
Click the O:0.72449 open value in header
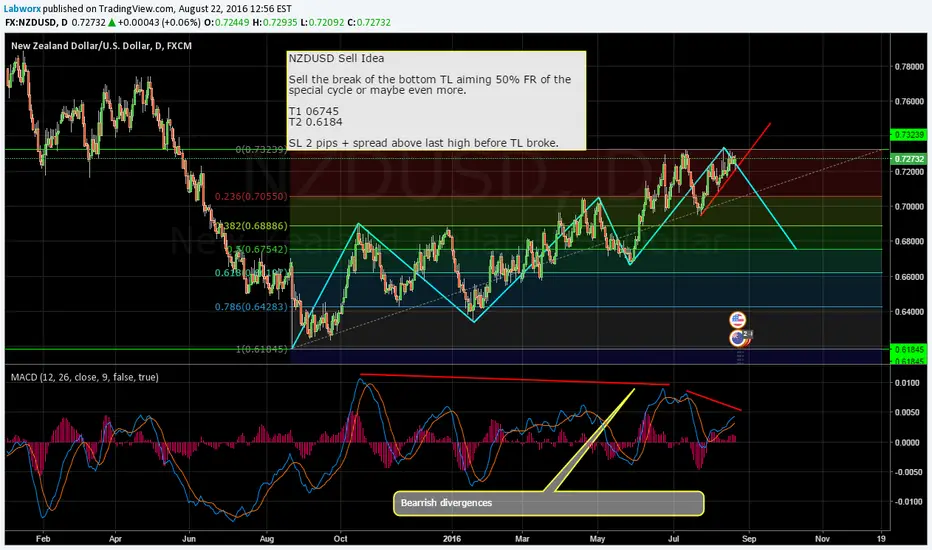(x=226, y=23)
